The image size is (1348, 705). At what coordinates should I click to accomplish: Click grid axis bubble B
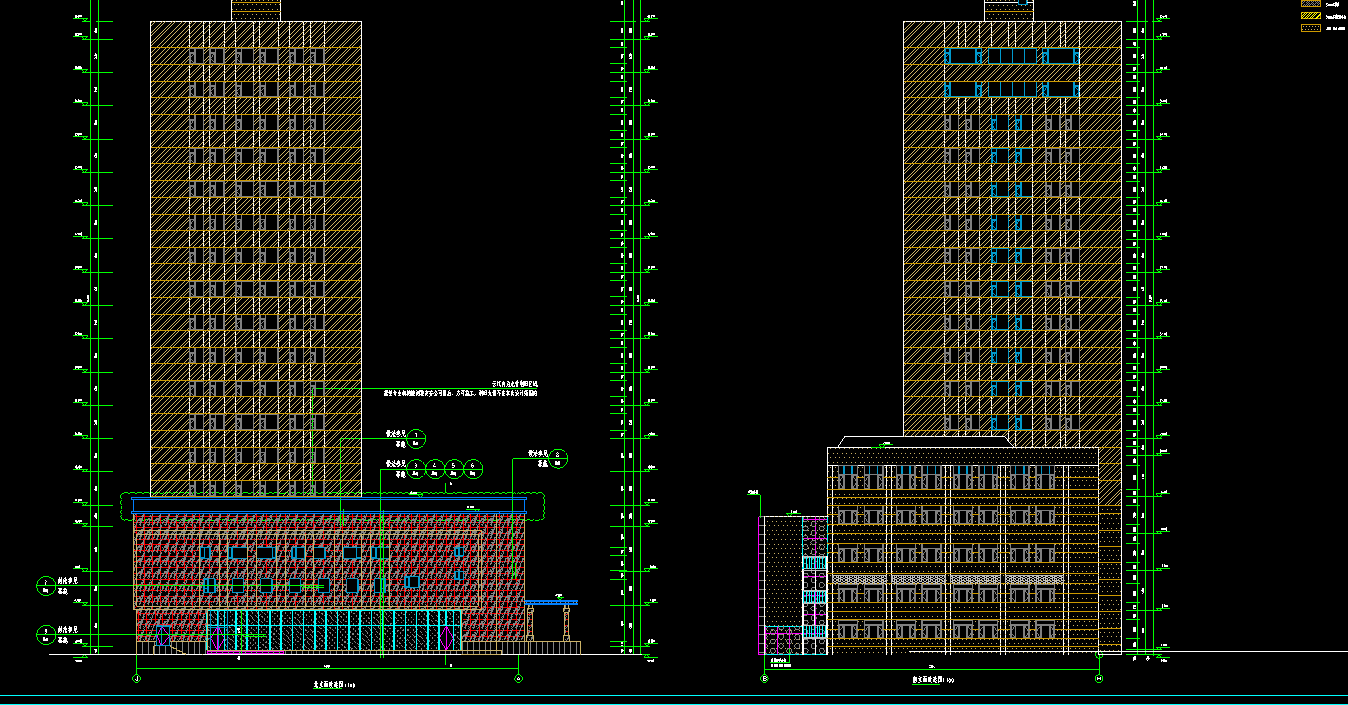tap(765, 679)
